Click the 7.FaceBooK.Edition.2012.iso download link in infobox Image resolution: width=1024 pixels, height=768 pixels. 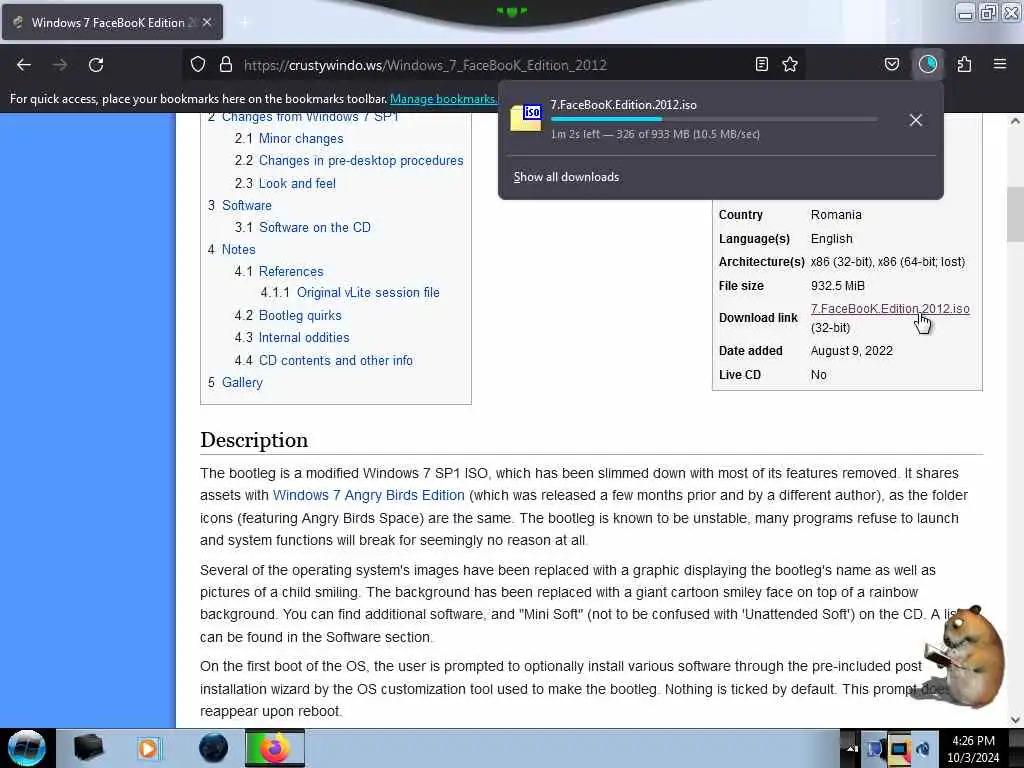point(889,309)
